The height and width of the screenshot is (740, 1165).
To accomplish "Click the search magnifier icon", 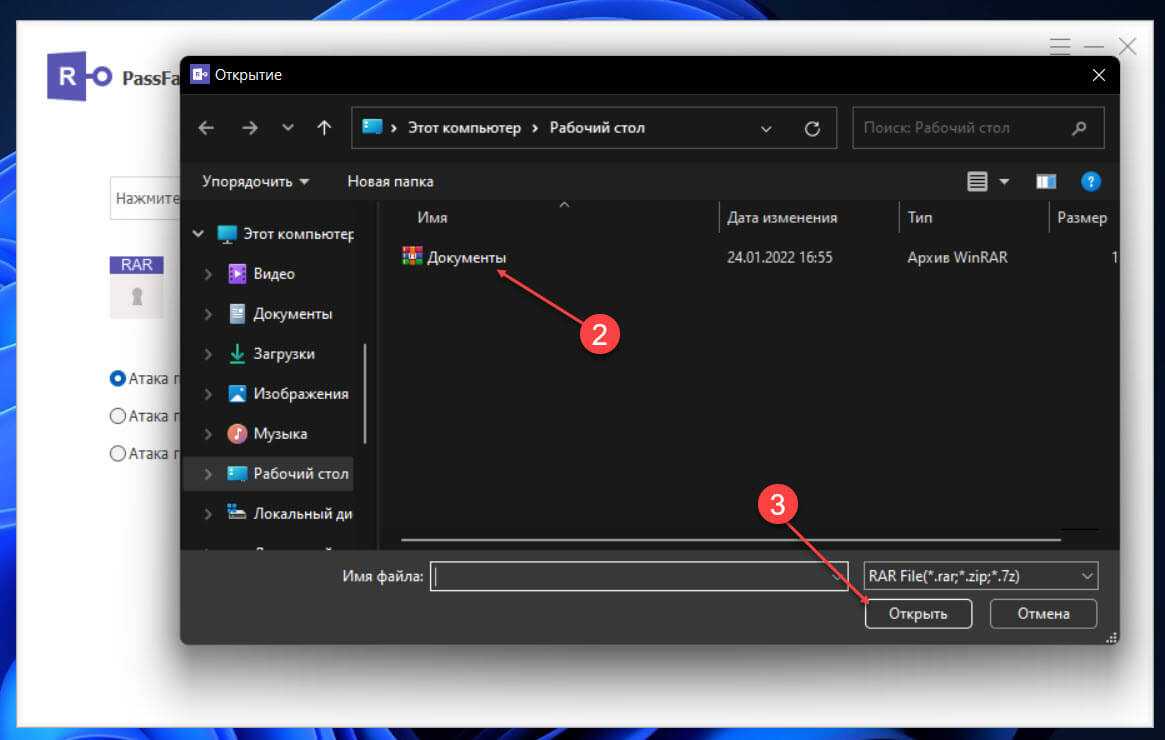I will point(1078,128).
